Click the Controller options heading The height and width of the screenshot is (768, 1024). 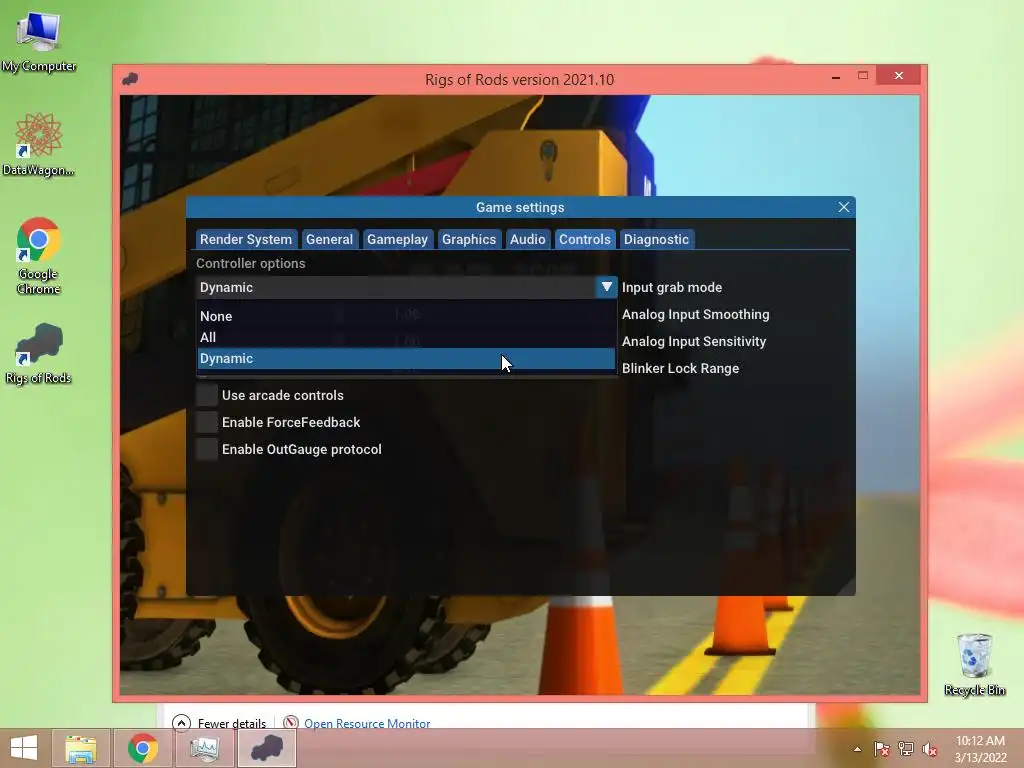coord(251,263)
